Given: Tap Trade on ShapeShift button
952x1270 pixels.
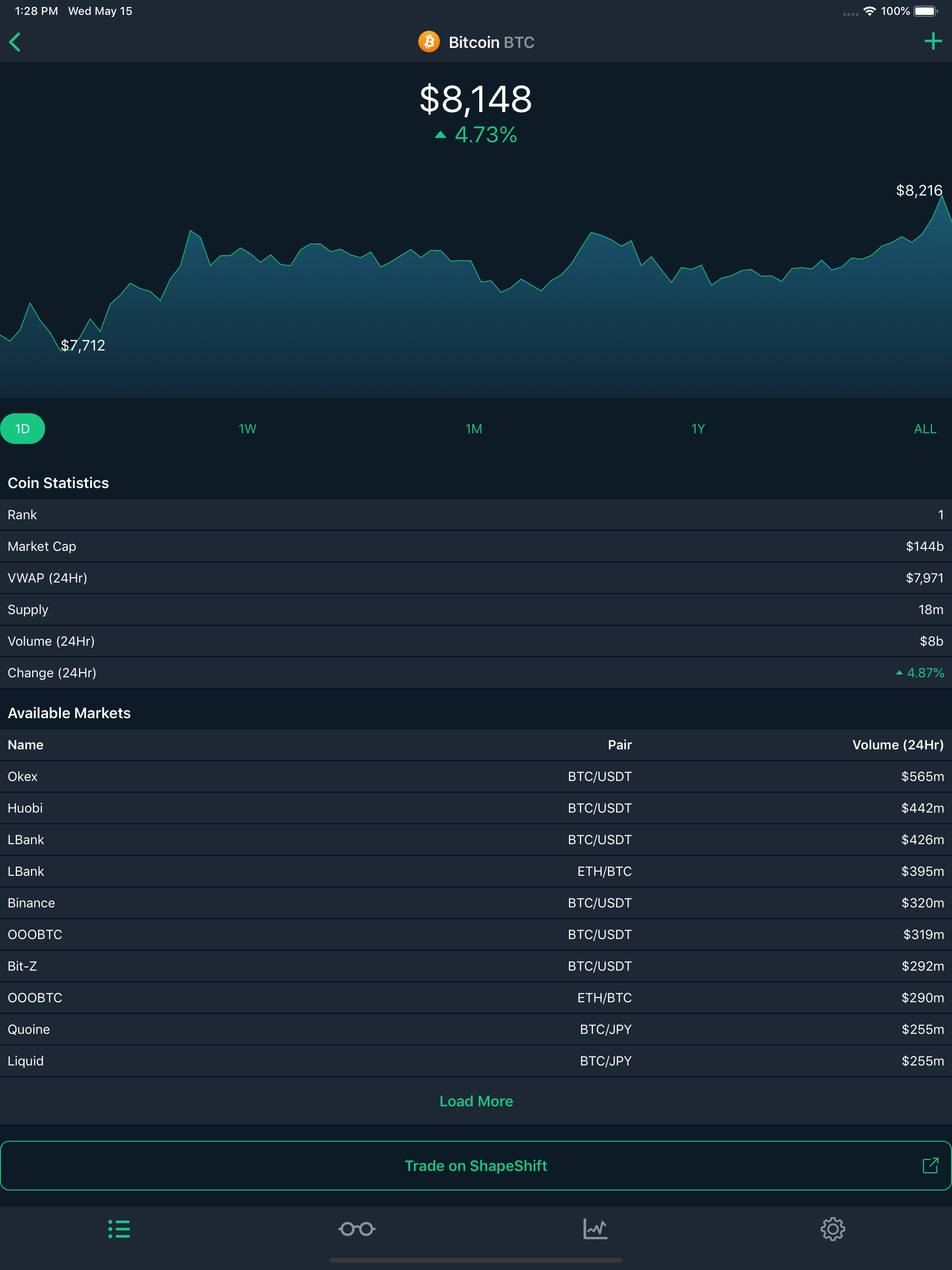Looking at the screenshot, I should click(x=476, y=1165).
